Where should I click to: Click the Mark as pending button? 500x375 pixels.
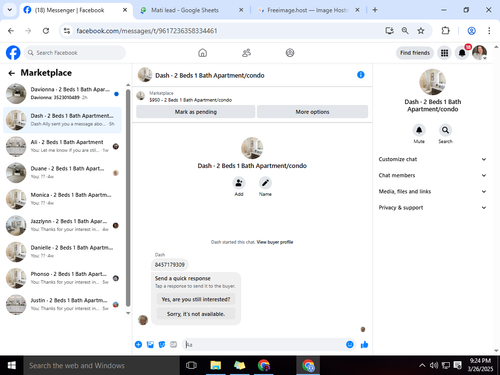[196, 112]
